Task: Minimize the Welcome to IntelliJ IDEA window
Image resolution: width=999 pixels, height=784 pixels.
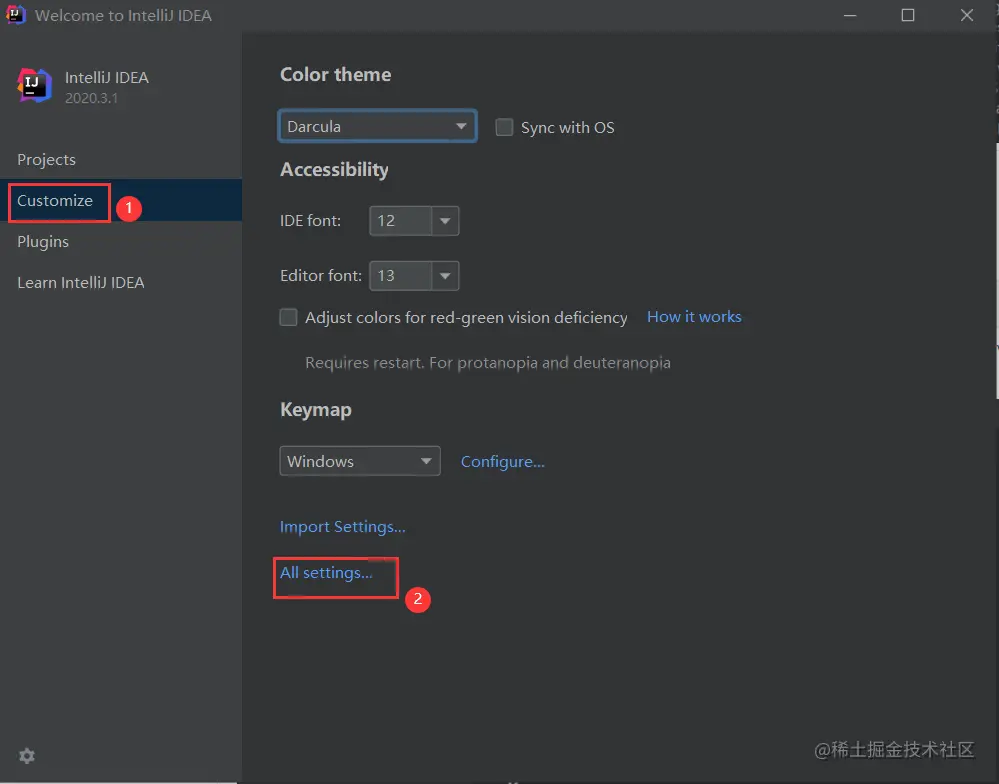Action: click(x=849, y=15)
